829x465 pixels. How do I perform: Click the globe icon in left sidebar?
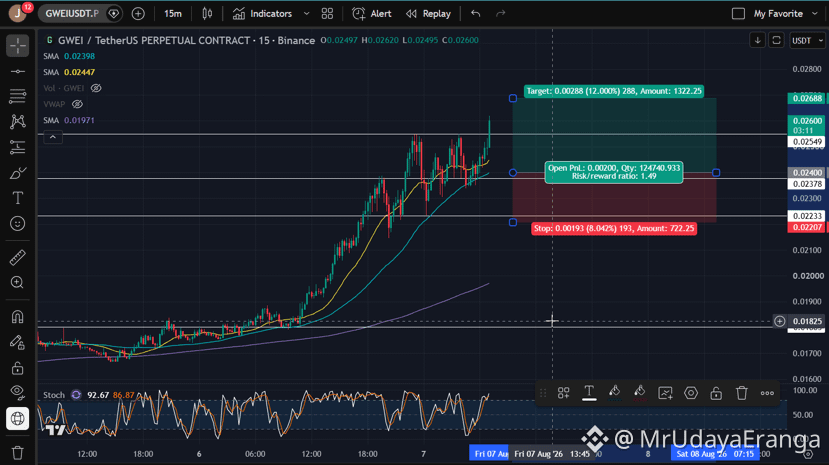(x=17, y=418)
